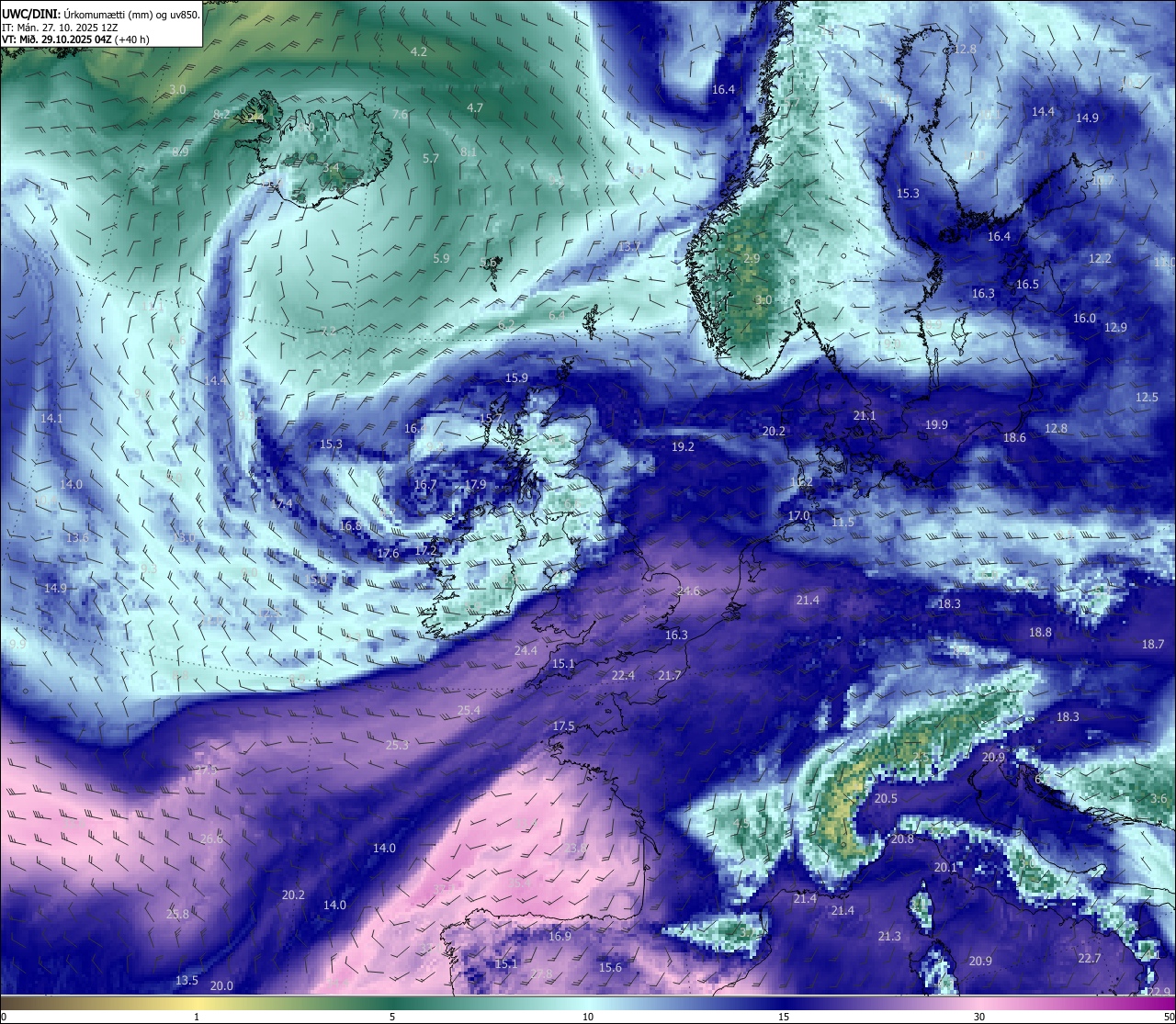Click the '25.4' map value

point(469,711)
